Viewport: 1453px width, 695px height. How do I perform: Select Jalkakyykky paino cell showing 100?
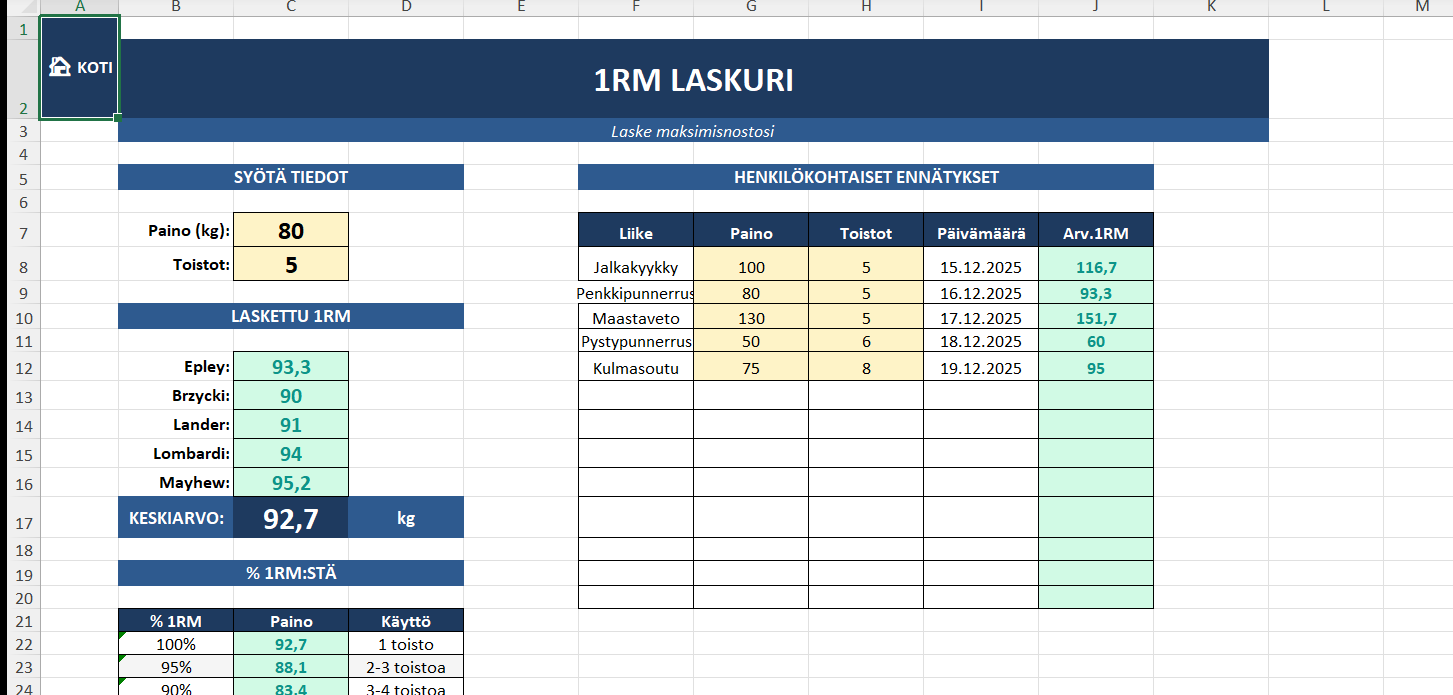[x=751, y=267]
